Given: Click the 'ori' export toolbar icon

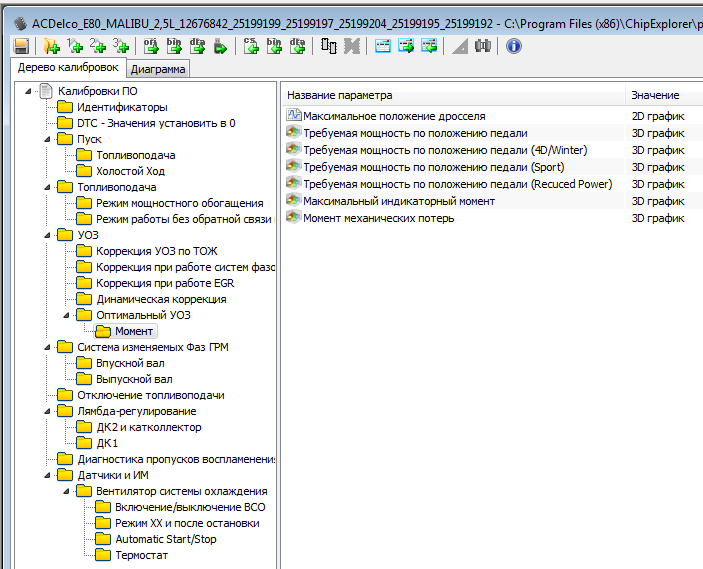Looking at the screenshot, I should (151, 46).
